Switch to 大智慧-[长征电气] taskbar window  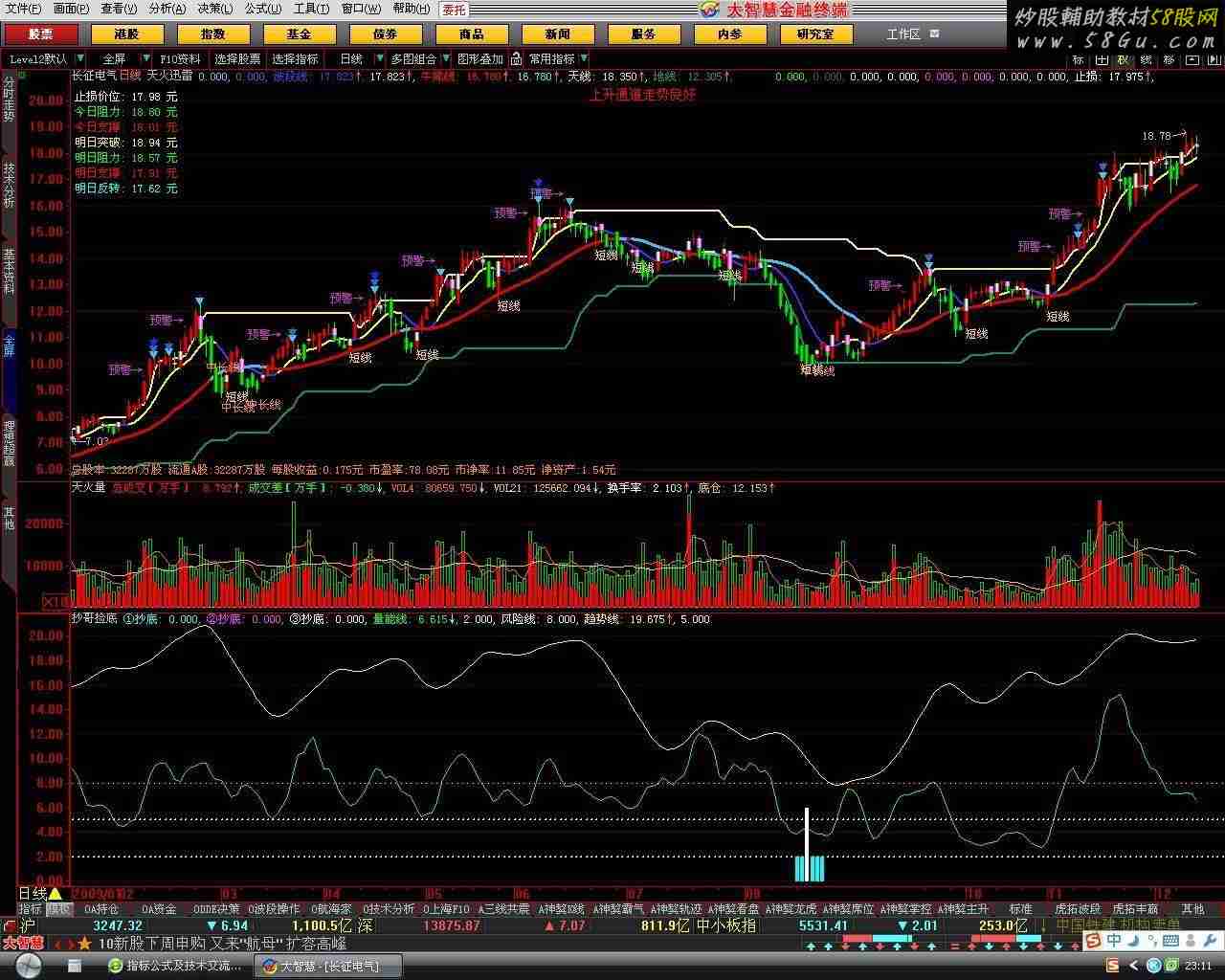point(327,967)
